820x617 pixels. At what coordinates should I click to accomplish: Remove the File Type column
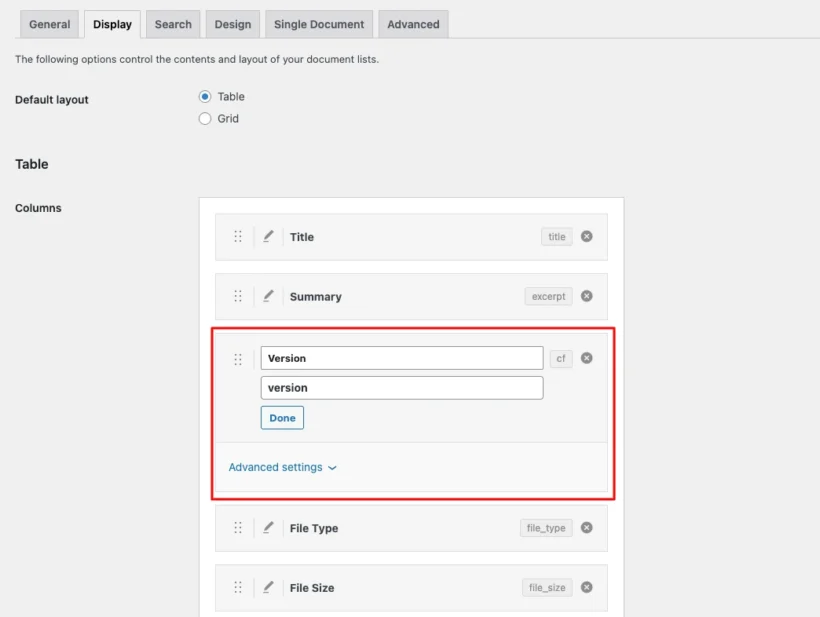click(586, 528)
